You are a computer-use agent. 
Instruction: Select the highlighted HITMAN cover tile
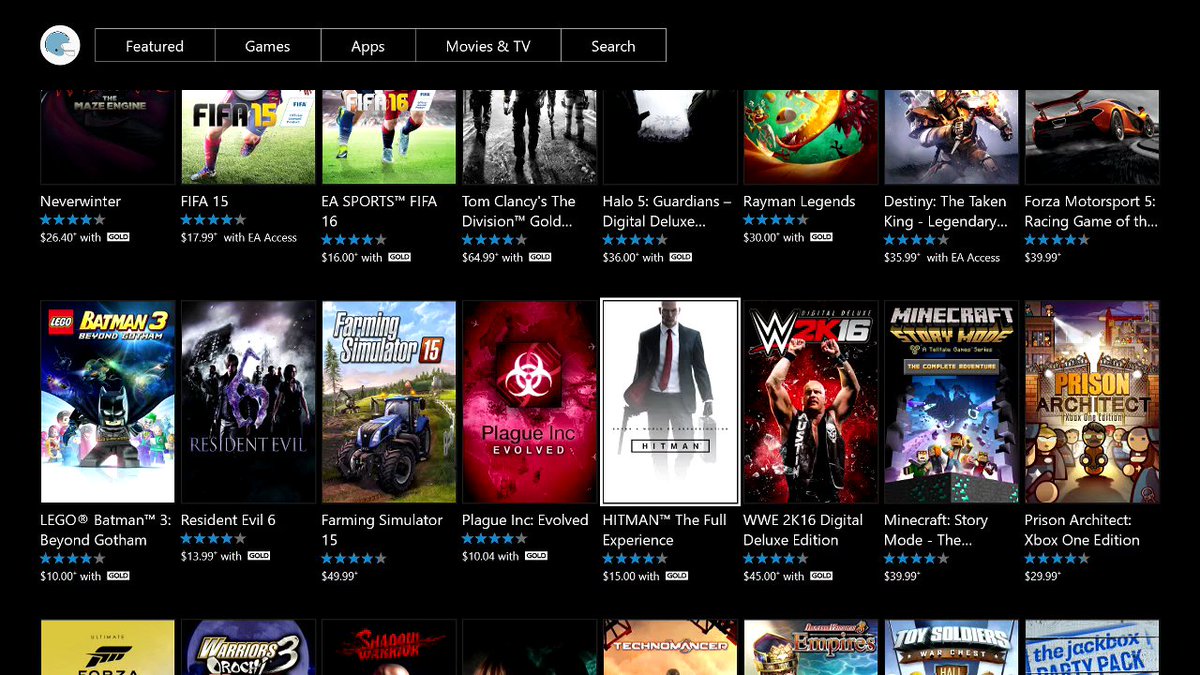click(670, 401)
